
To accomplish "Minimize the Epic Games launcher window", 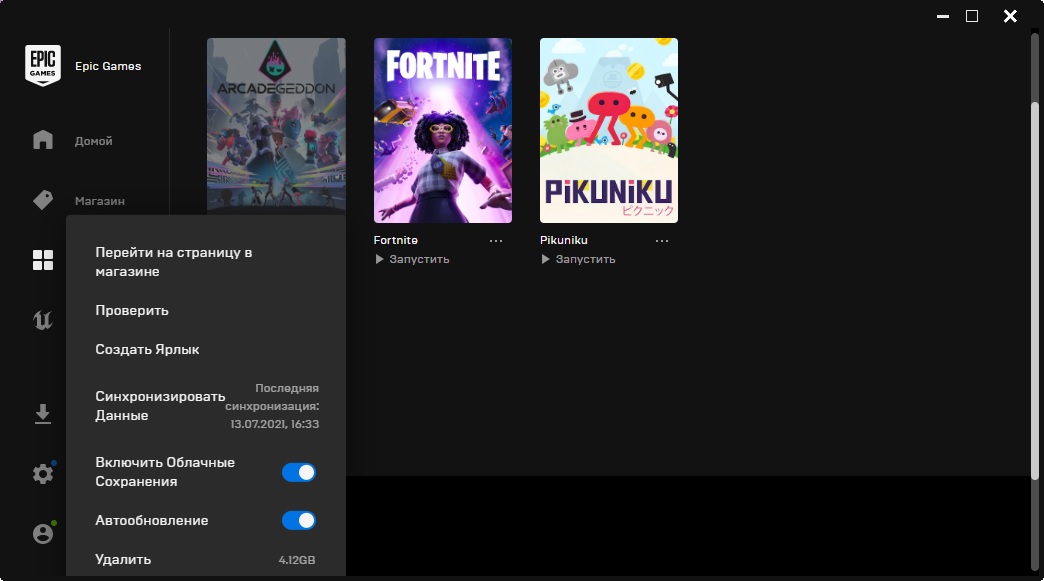I will (x=943, y=16).
